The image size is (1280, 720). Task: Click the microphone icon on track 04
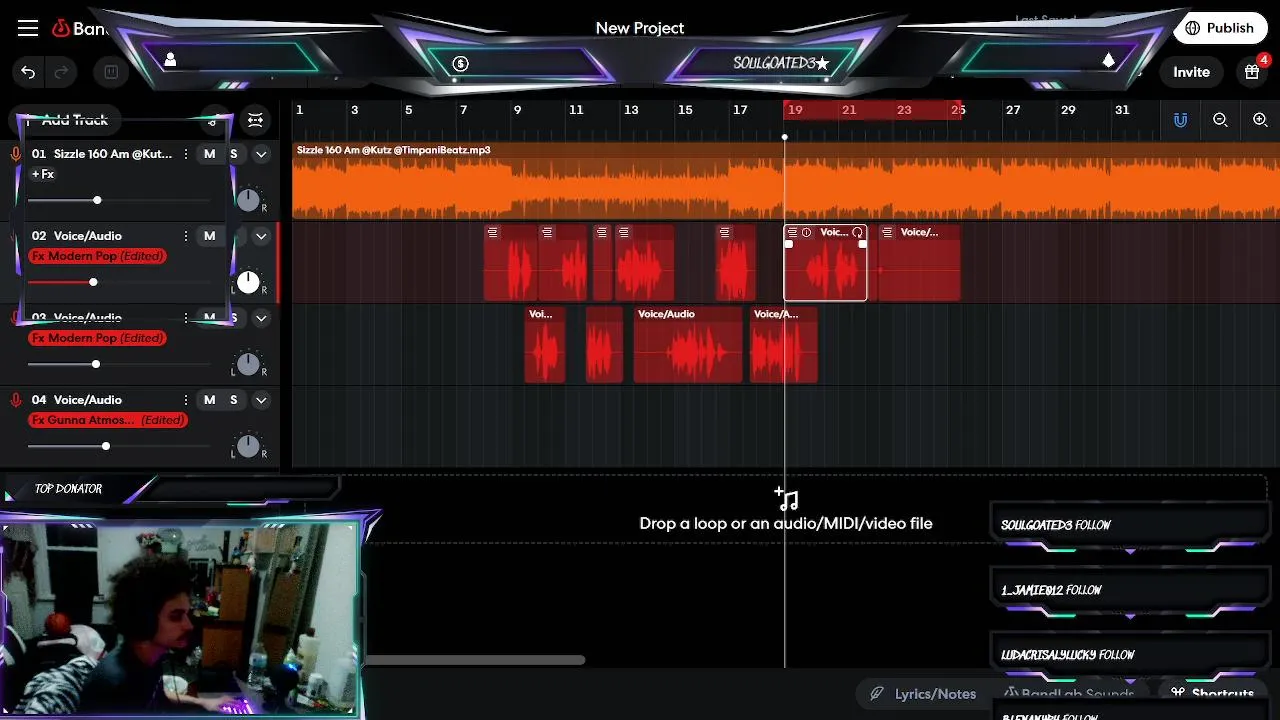(x=15, y=400)
